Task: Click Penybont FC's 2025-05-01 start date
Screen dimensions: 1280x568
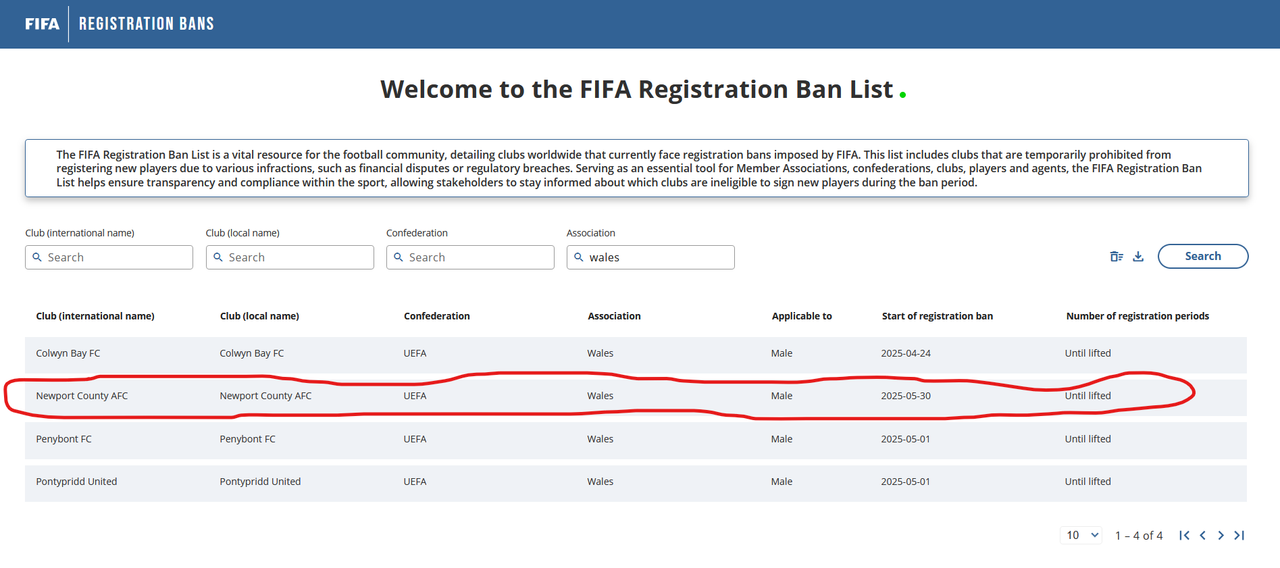Action: coord(906,439)
